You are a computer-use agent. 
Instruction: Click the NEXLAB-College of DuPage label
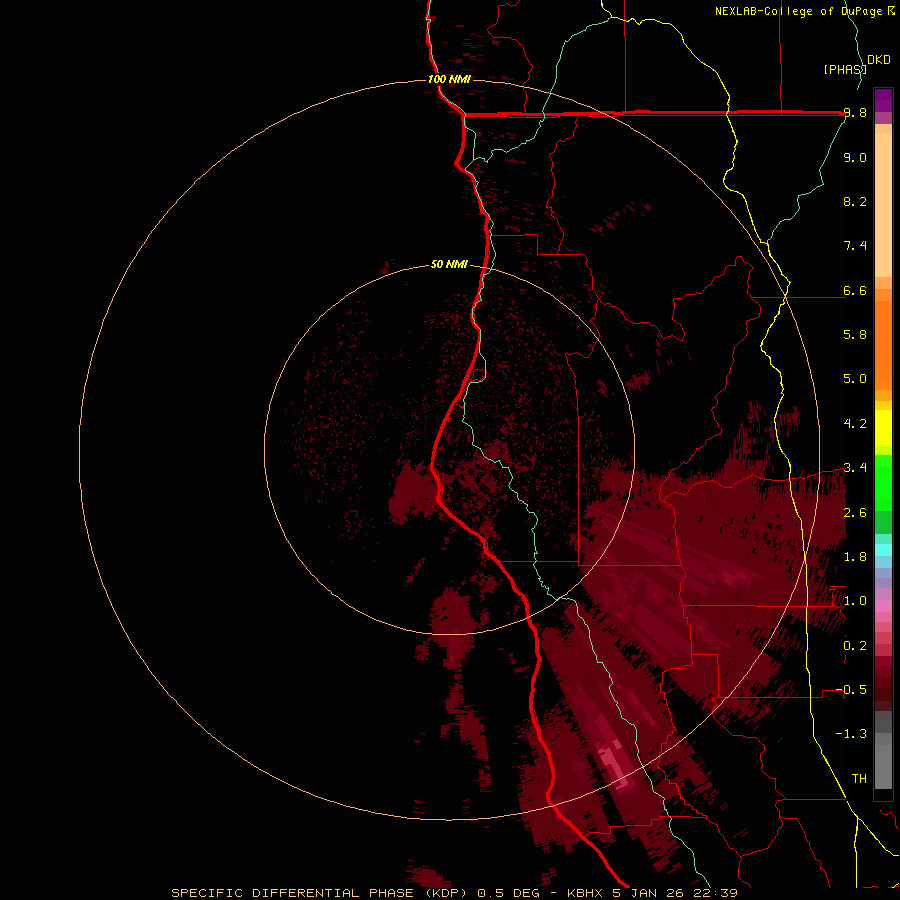point(798,11)
